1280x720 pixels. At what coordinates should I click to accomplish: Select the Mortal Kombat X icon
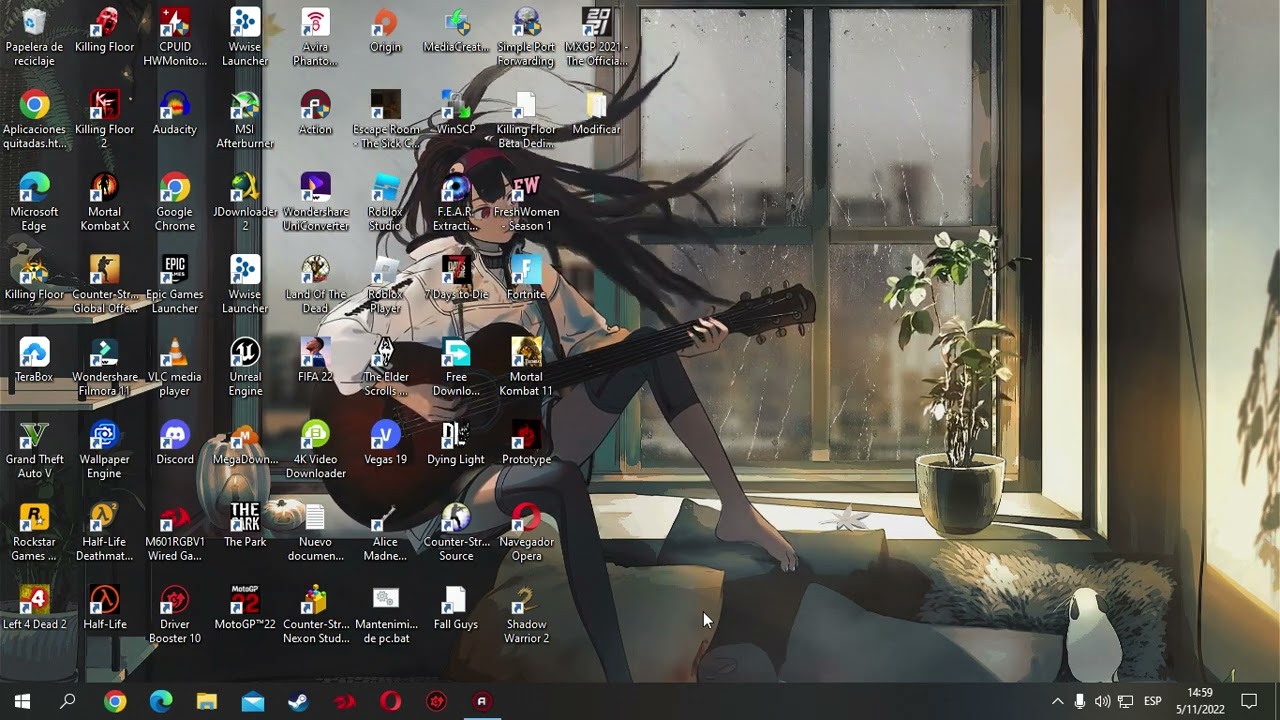pos(104,202)
